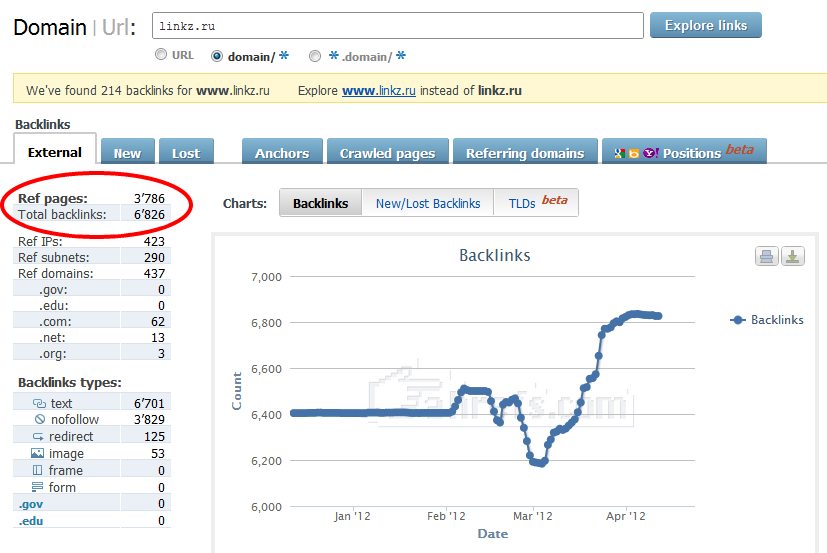Click the text backlink type icon

[x=39, y=403]
